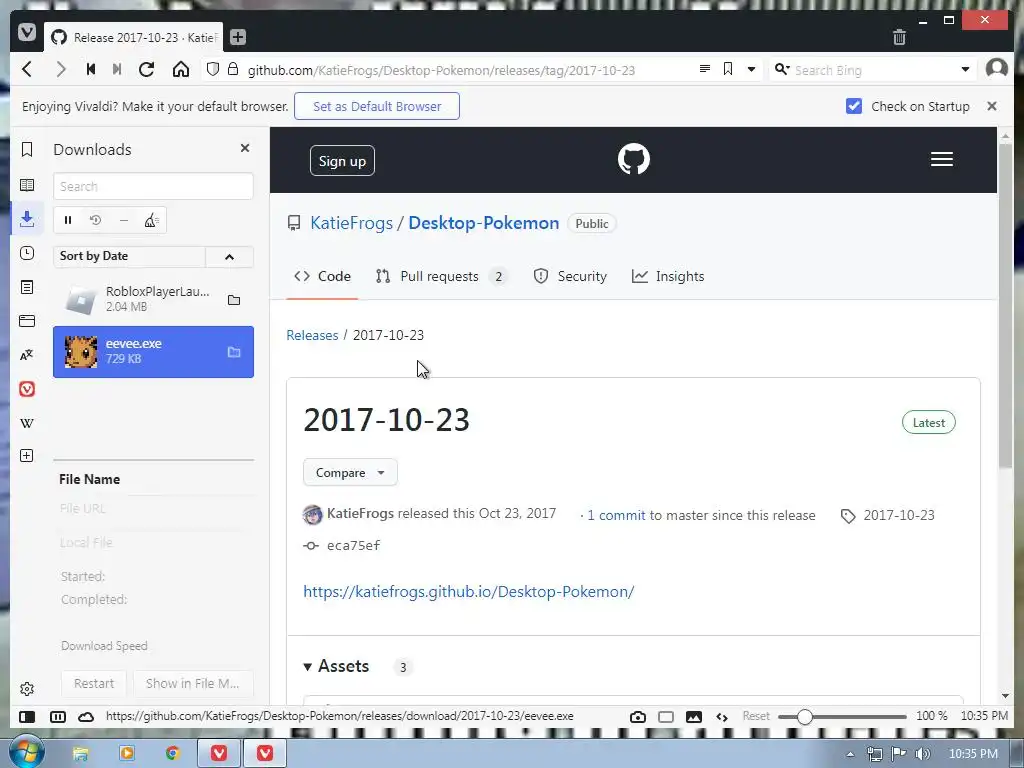
Task: Toggle sort direction arrow
Action: coord(229,257)
